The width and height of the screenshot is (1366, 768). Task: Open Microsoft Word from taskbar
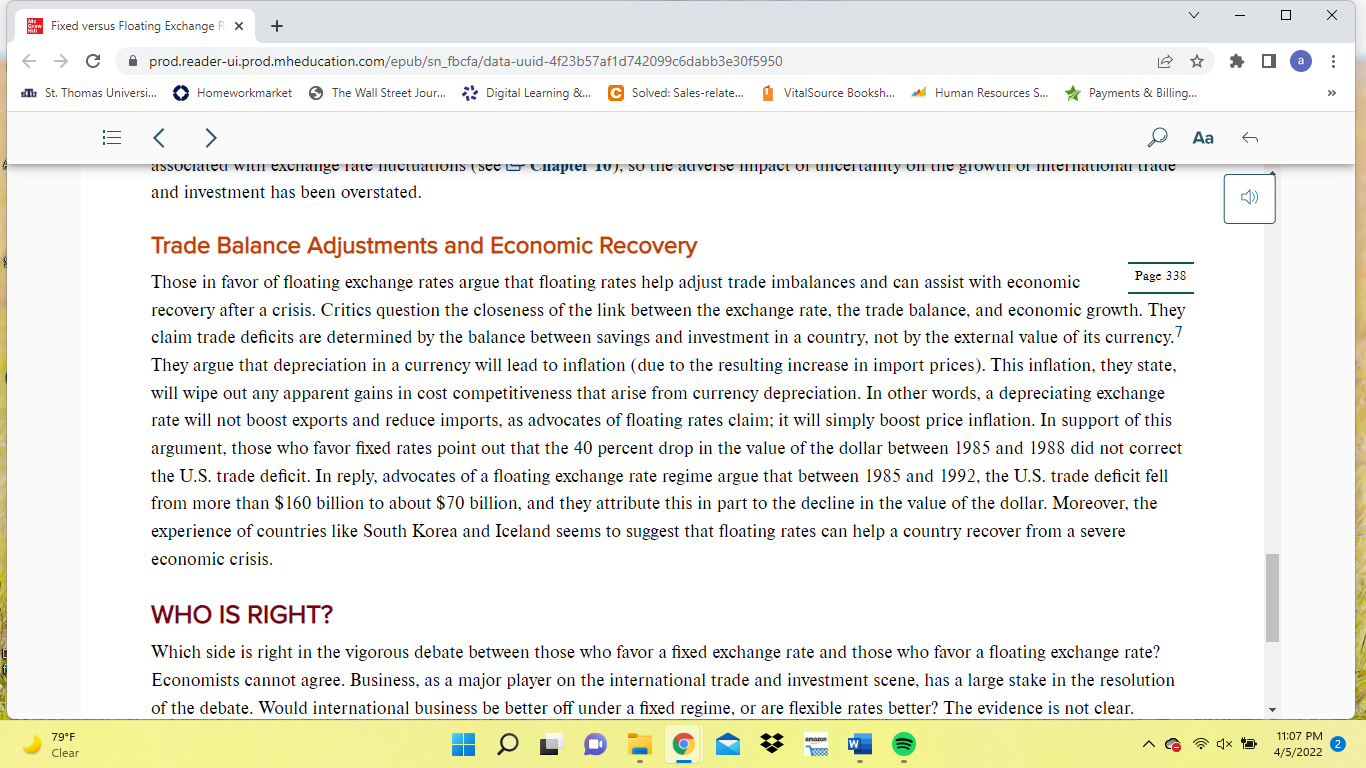(x=859, y=744)
